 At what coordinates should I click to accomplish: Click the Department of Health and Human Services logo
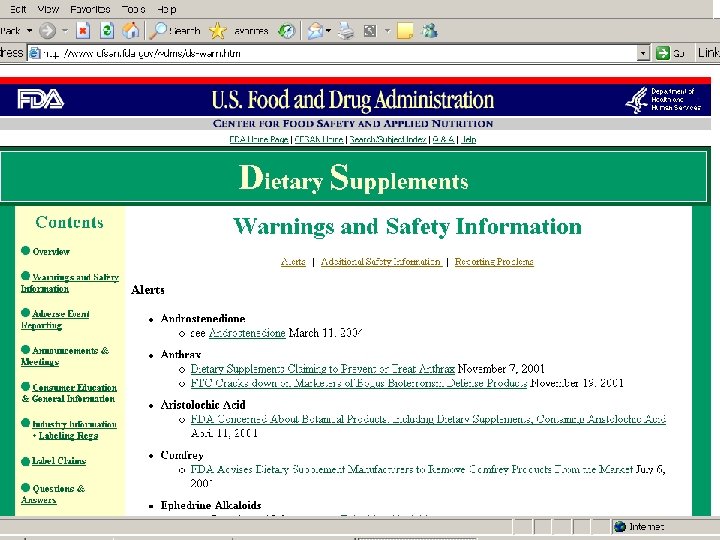663,100
